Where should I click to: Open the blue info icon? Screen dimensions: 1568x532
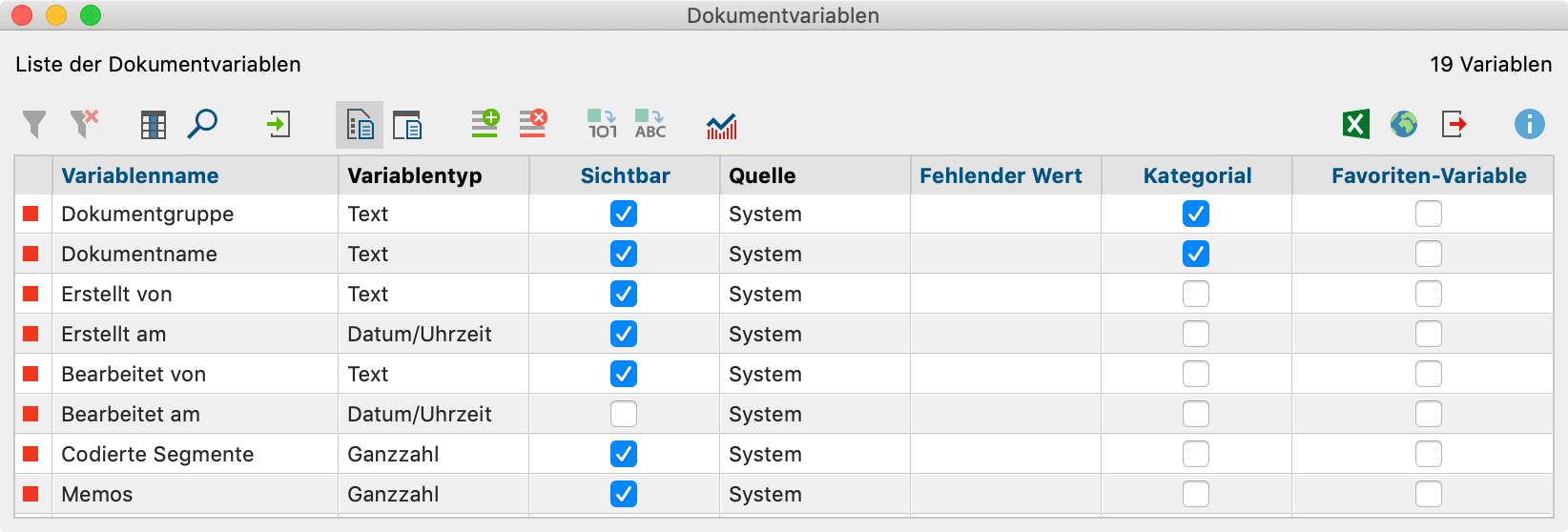(1529, 124)
